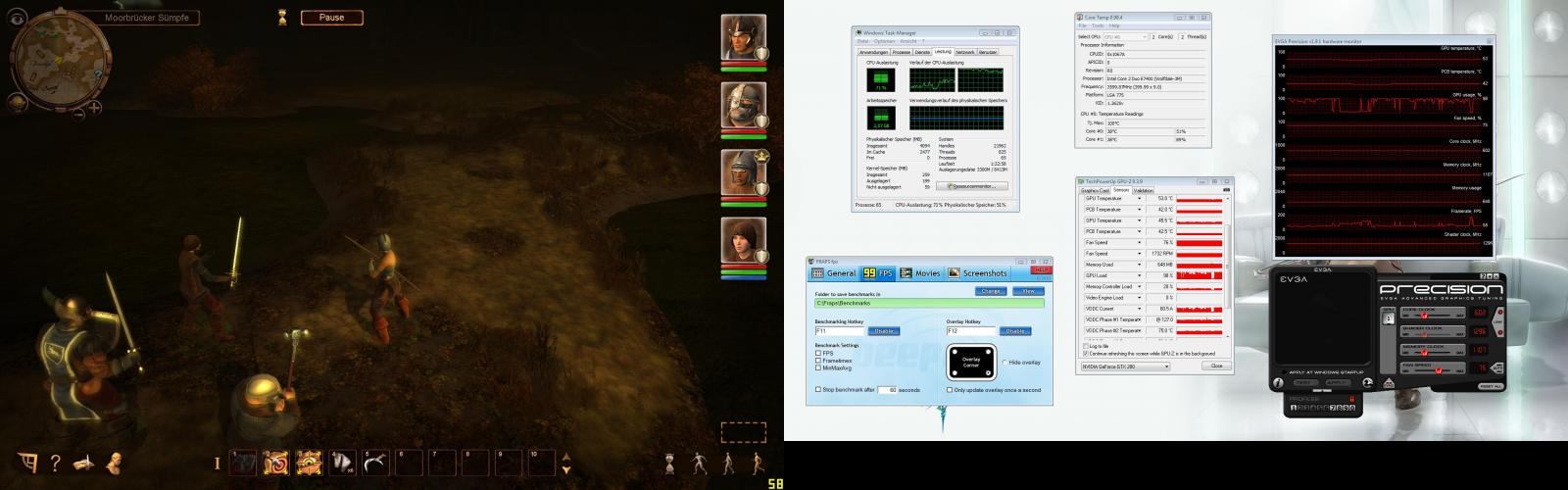Adjust the Core Clock slider in EVGA Precision
The height and width of the screenshot is (490, 1568).
point(1423,314)
